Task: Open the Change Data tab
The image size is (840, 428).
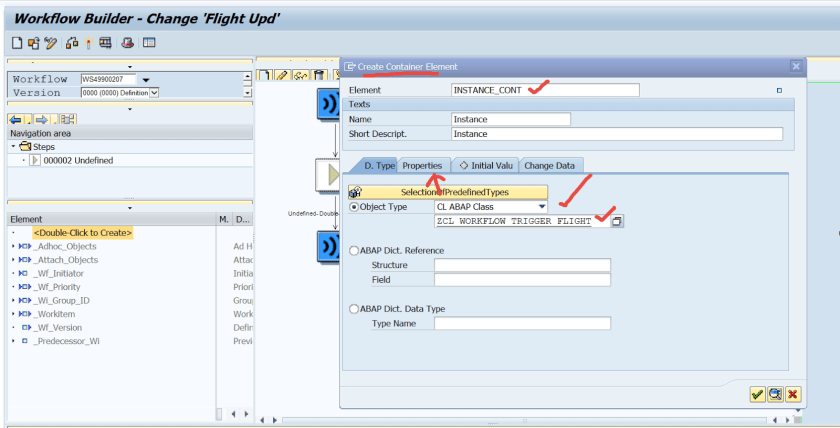Action: [550, 166]
